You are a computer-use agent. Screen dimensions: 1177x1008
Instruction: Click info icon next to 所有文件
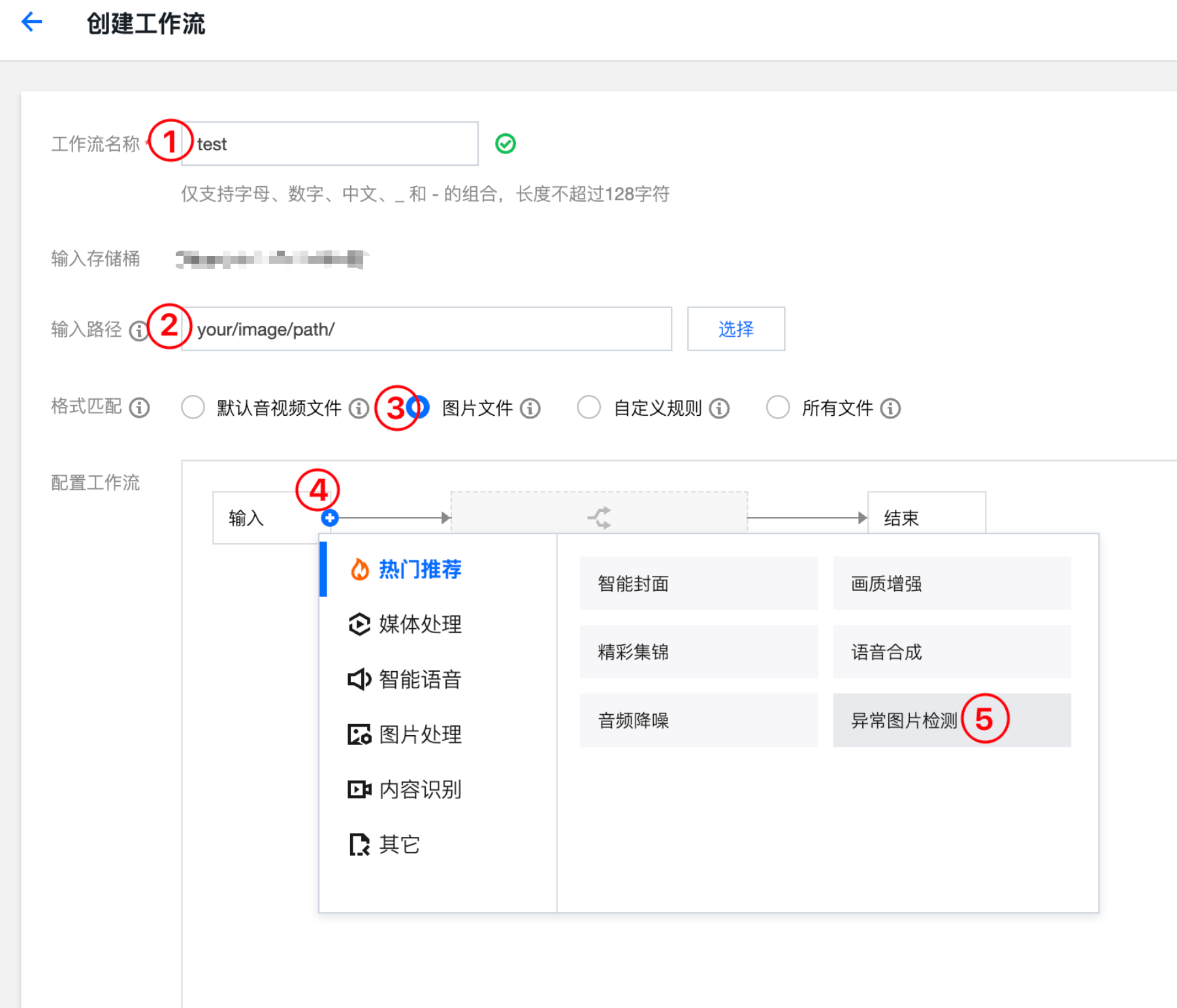(890, 409)
